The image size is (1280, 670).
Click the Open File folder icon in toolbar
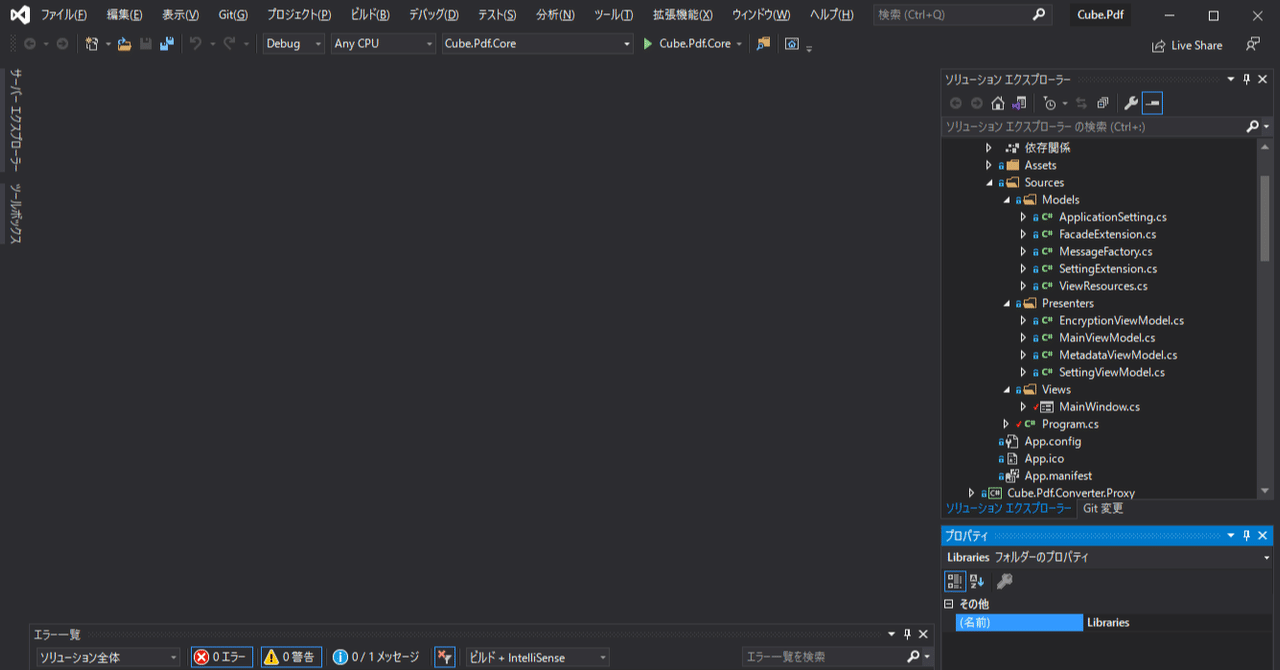point(125,44)
